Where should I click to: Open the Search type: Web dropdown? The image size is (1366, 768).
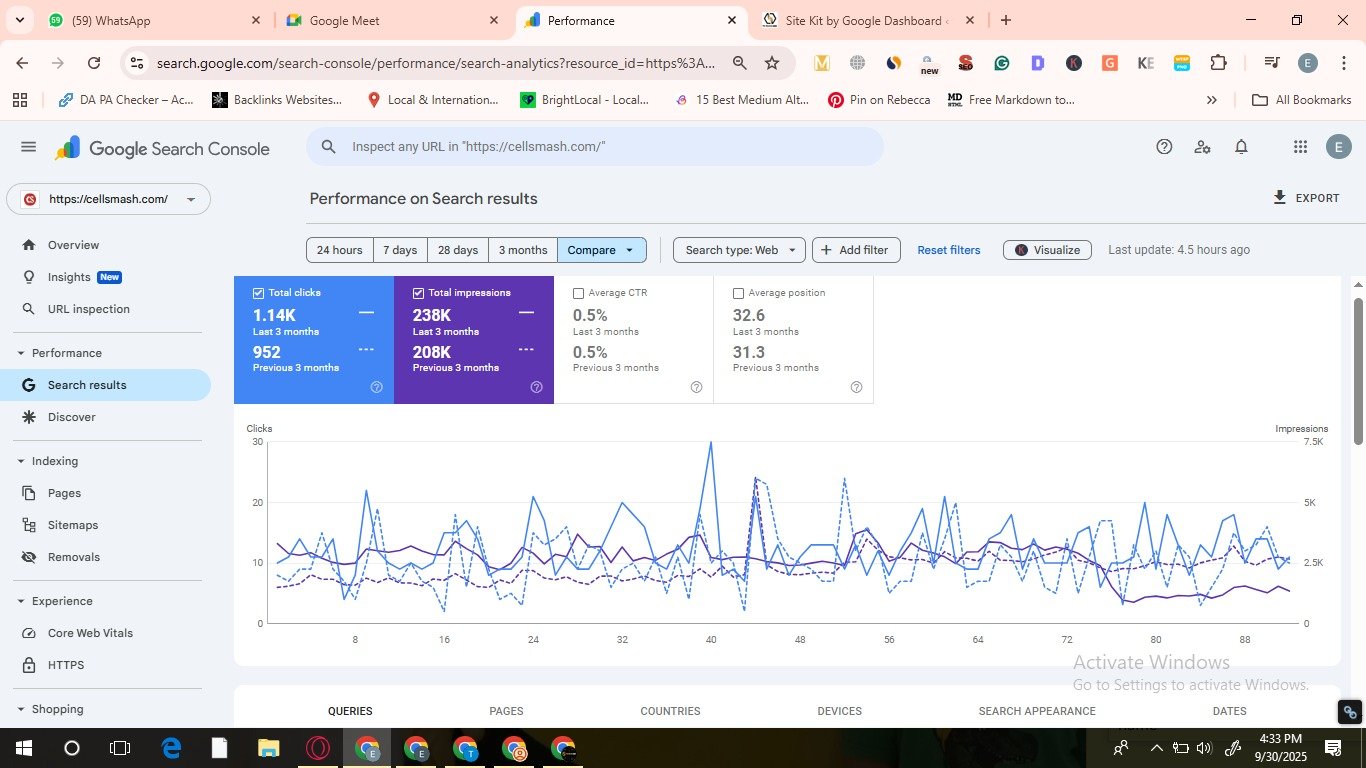[x=739, y=250]
